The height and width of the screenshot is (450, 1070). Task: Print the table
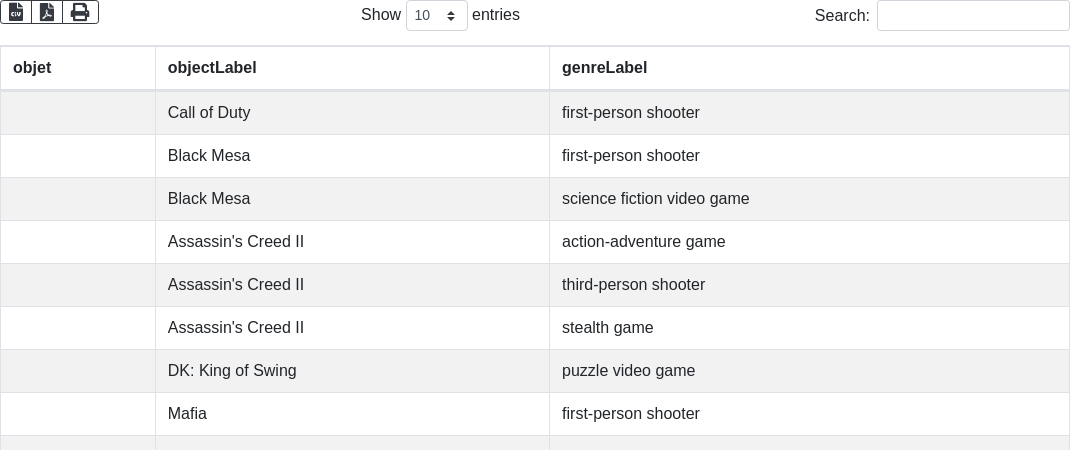point(80,12)
